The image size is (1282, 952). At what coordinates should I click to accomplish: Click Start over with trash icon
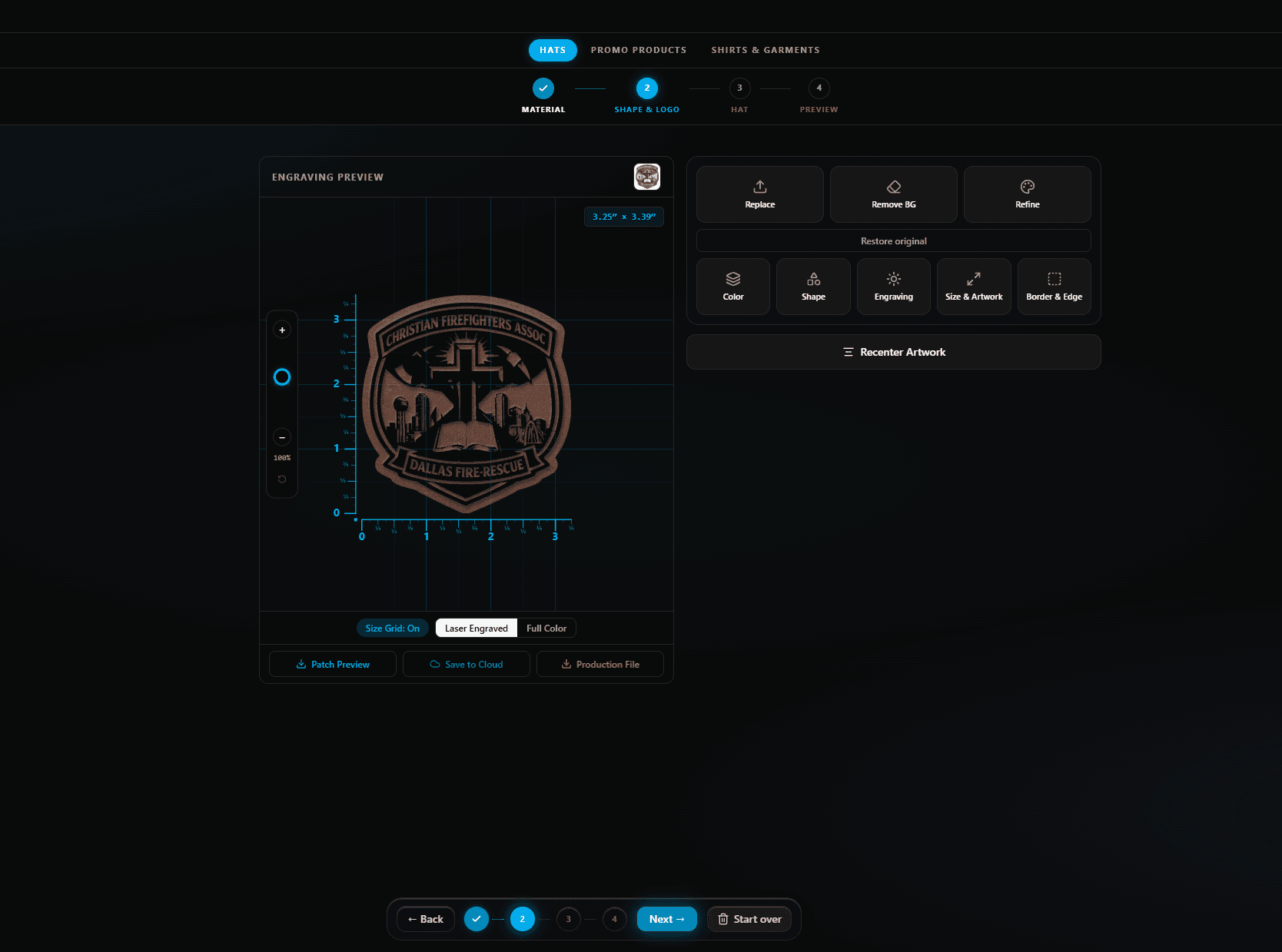(x=749, y=919)
